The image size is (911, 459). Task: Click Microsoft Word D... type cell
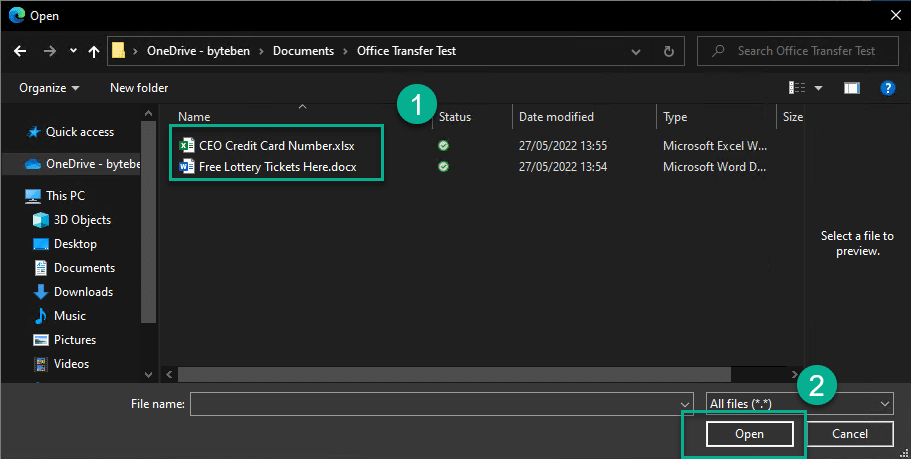(x=714, y=167)
